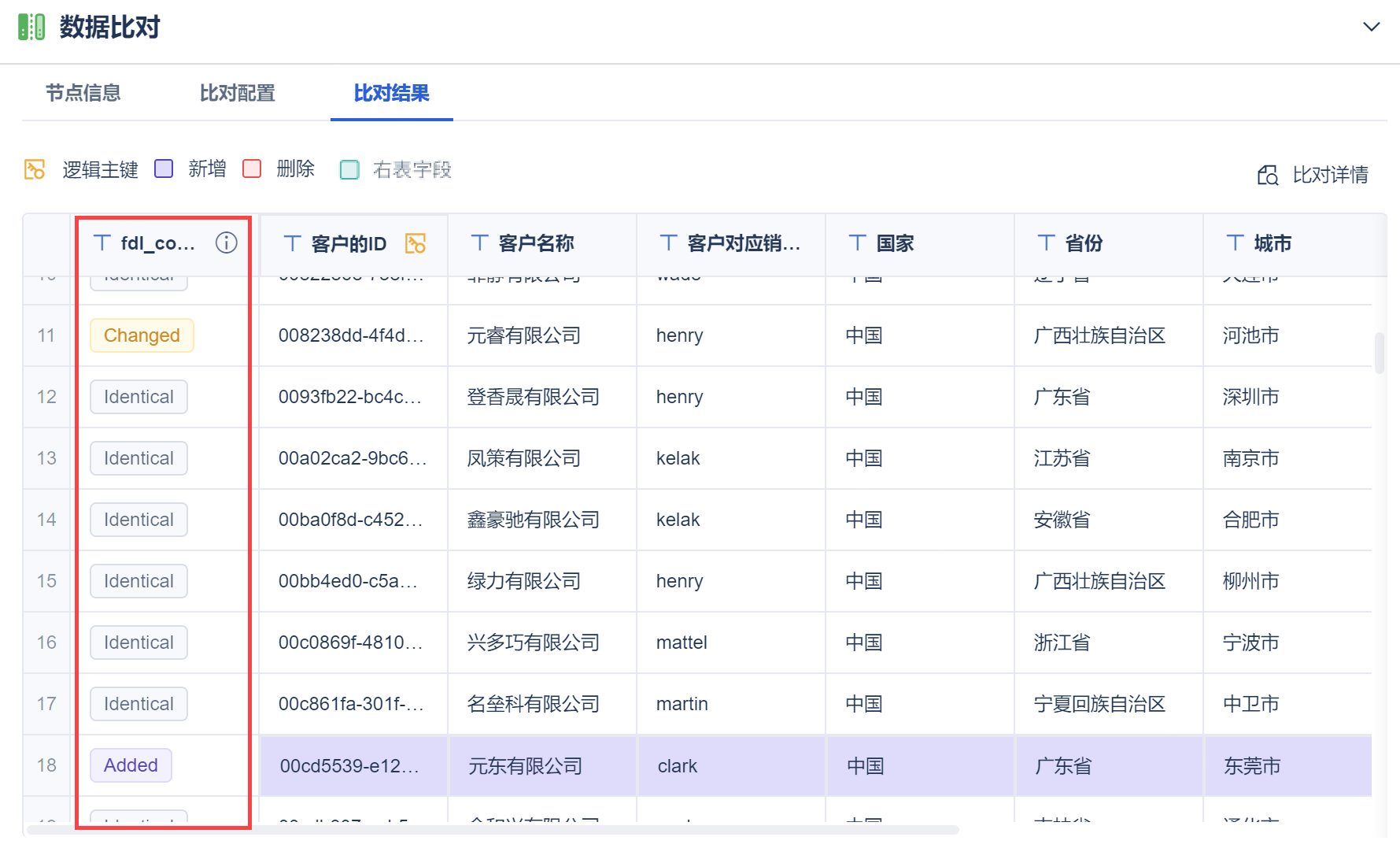The width and height of the screenshot is (1400, 848).
Task: Click the info icon in fdl_co column header
Action: 226,243
